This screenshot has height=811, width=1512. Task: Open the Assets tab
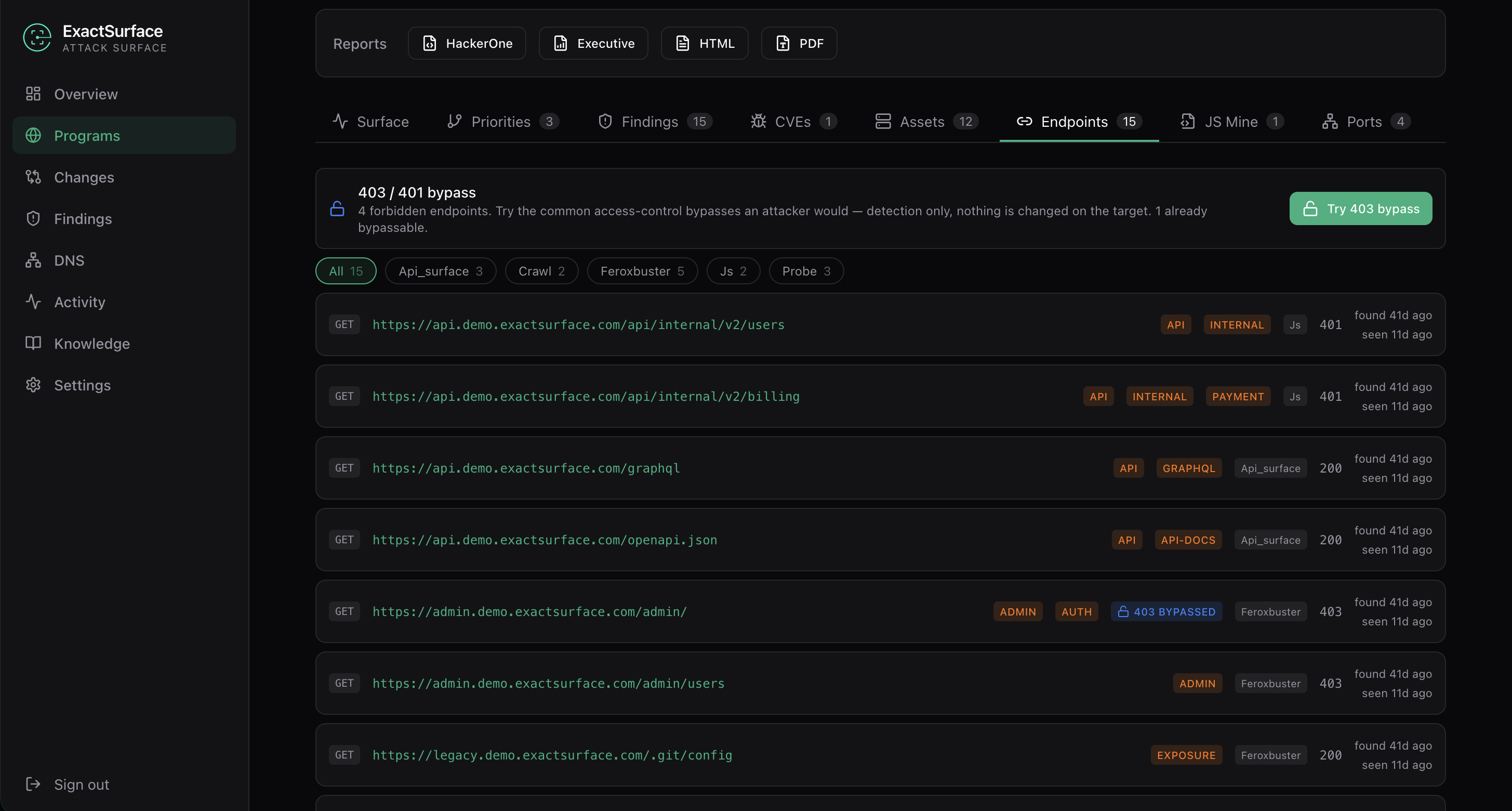click(927, 122)
